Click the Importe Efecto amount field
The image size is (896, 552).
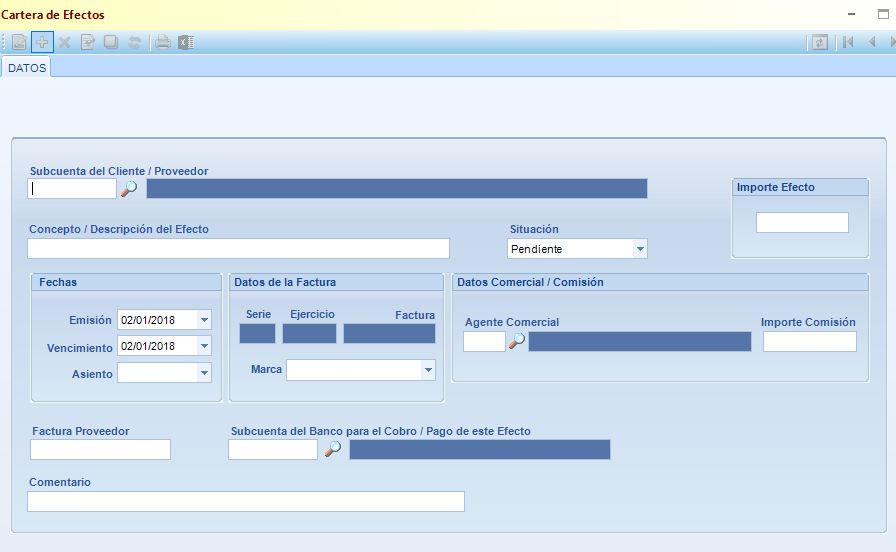pyautogui.click(x=802, y=222)
